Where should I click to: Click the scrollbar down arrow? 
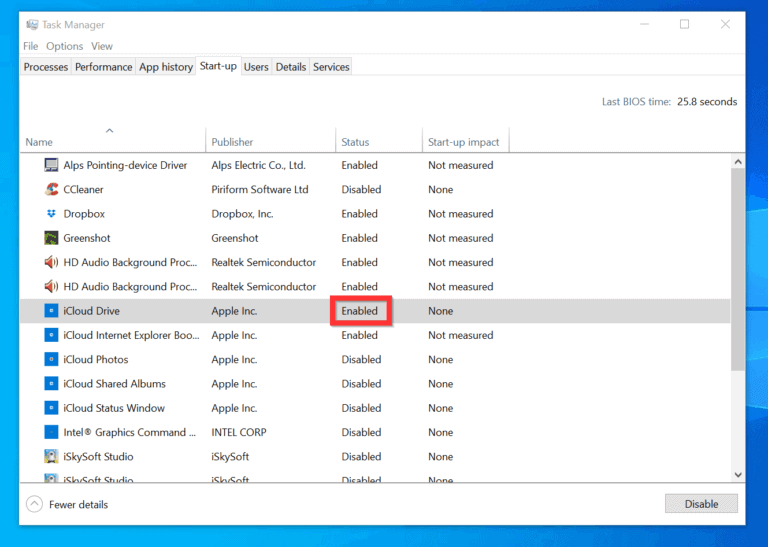click(738, 475)
